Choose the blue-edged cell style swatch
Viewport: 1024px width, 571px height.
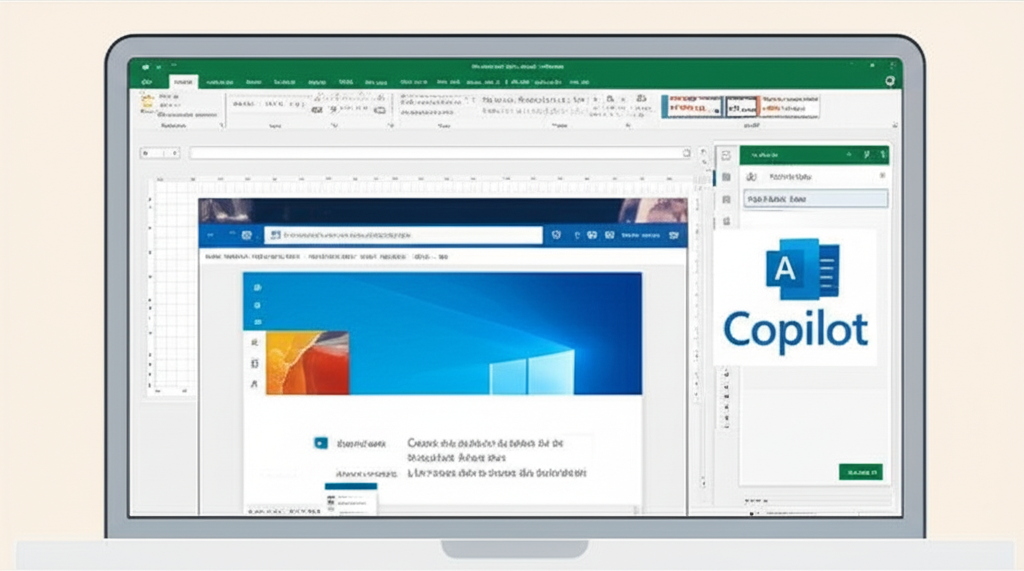(x=692, y=106)
